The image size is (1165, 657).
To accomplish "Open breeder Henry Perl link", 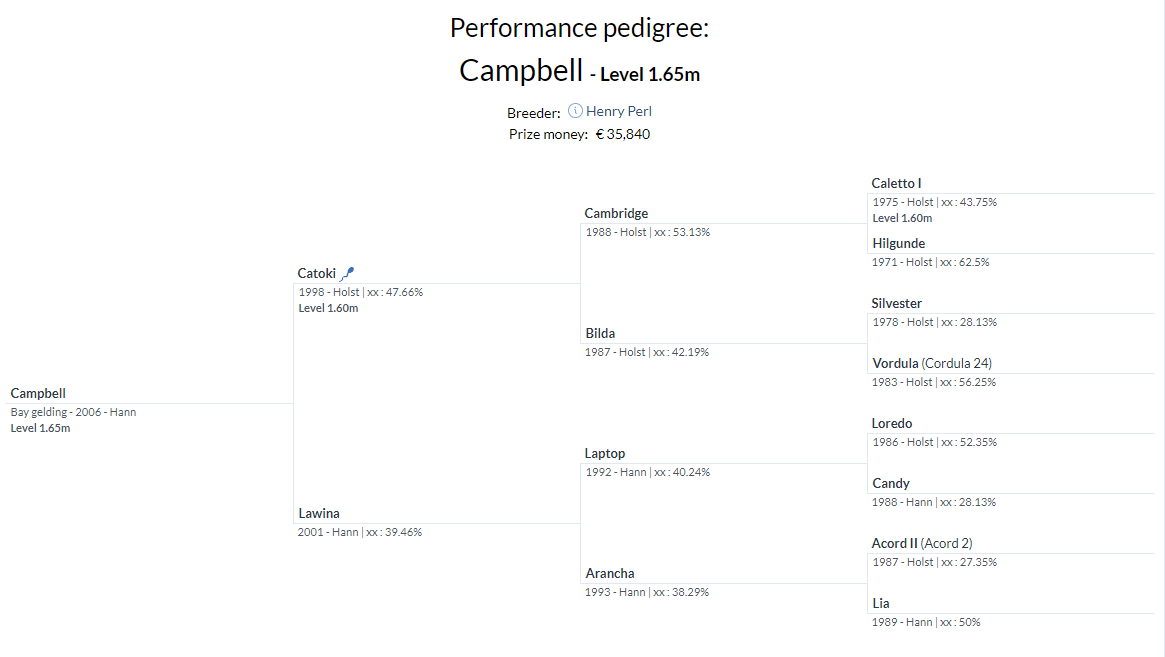I will [618, 111].
